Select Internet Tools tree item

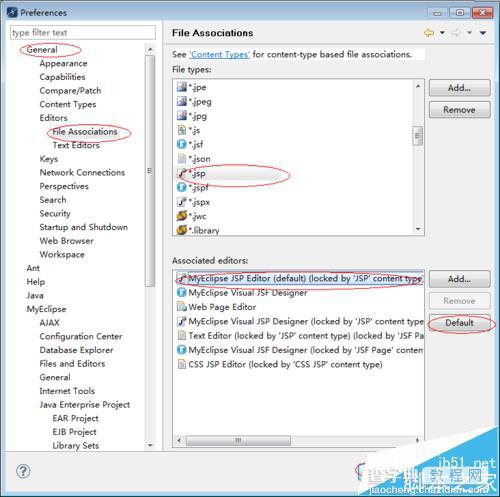[x=67, y=391]
